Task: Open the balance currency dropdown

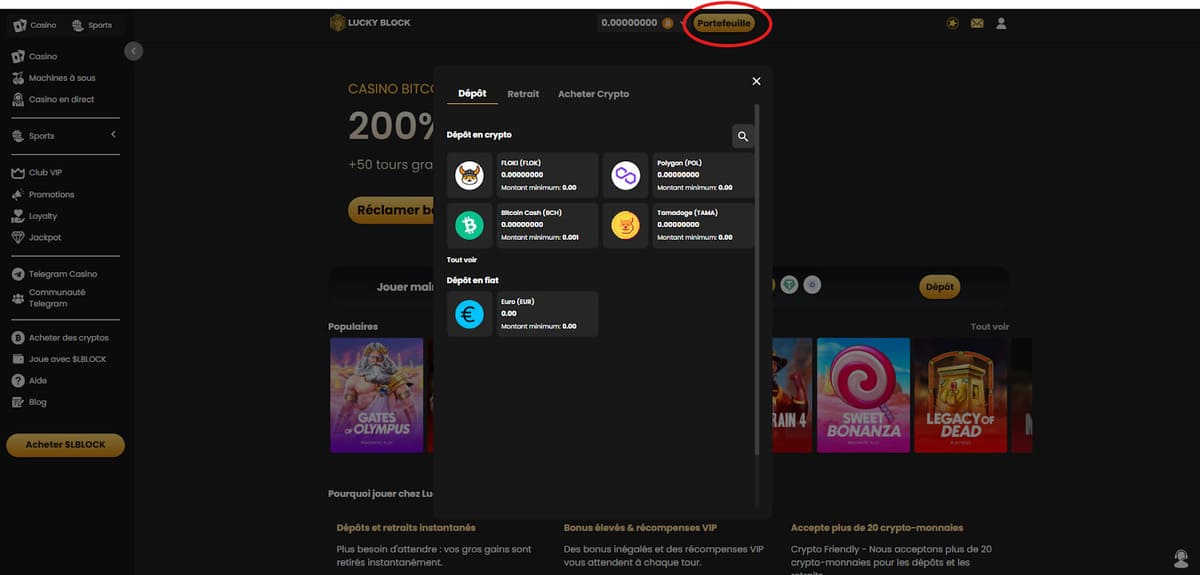Action: [682, 23]
